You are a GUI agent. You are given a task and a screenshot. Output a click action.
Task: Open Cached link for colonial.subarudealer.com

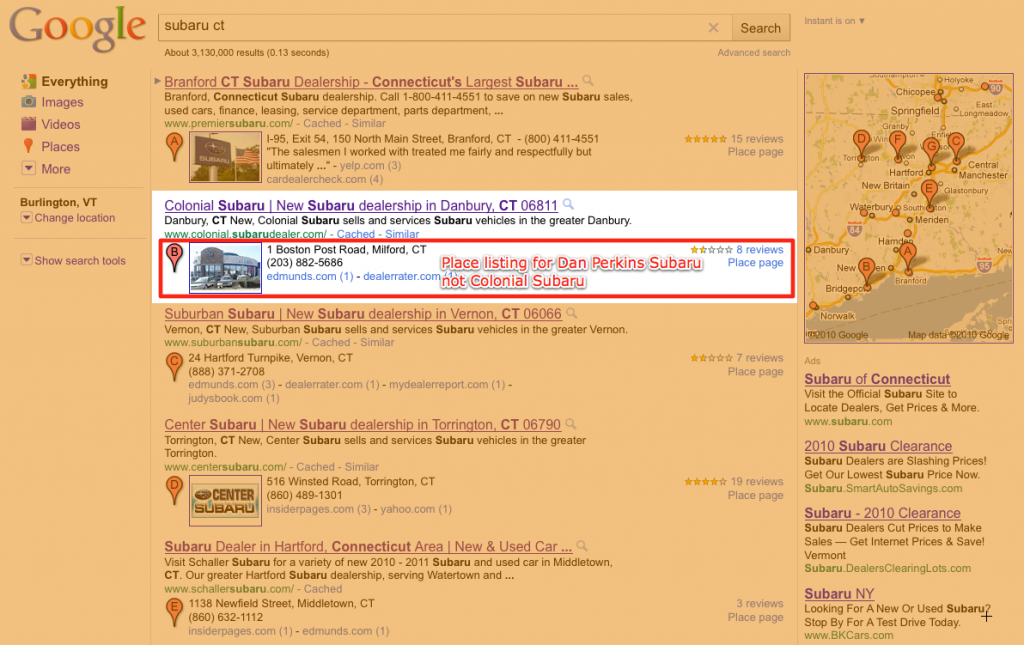355,234
